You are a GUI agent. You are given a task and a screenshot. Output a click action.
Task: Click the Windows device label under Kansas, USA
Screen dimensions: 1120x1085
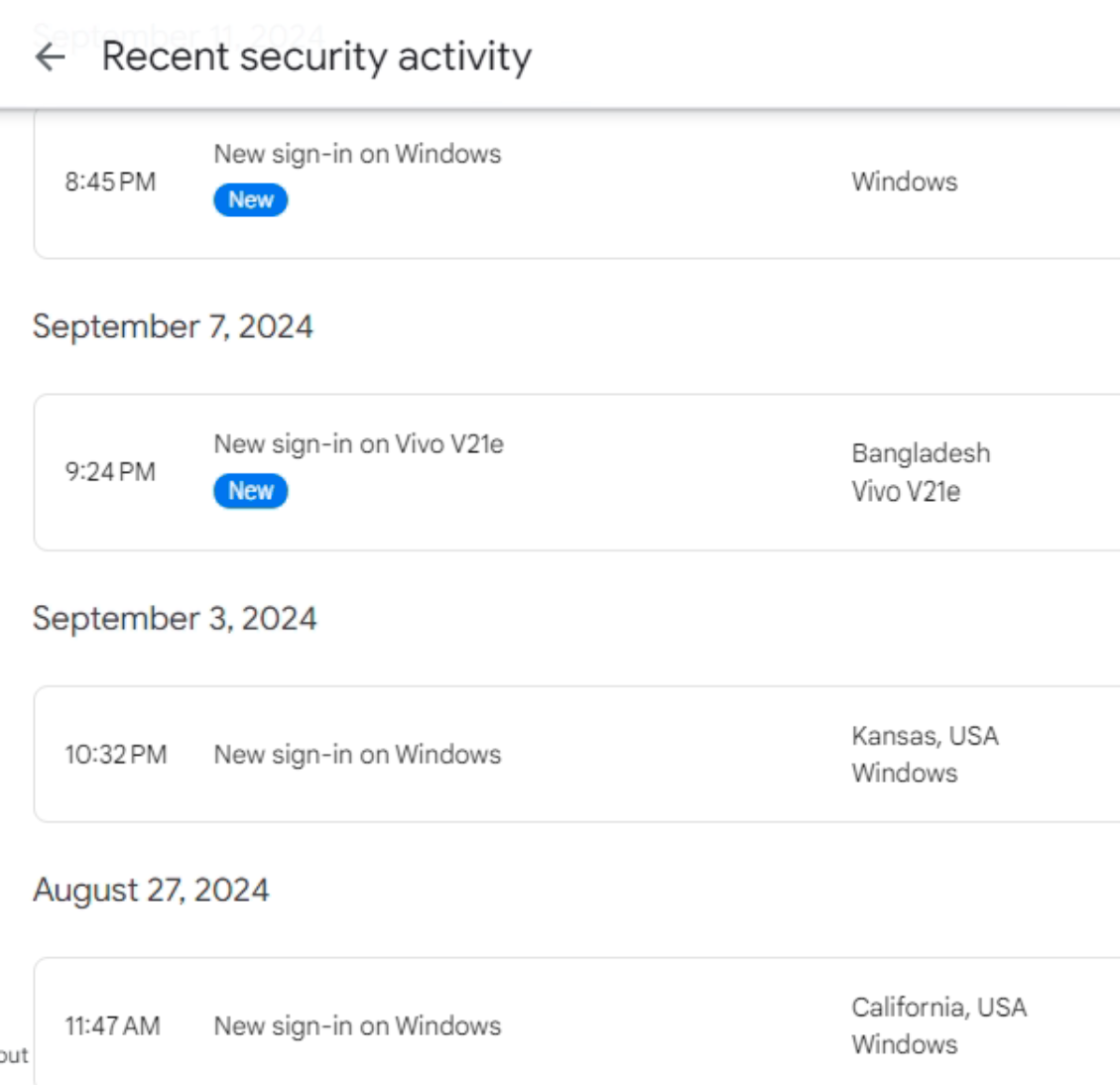click(904, 774)
